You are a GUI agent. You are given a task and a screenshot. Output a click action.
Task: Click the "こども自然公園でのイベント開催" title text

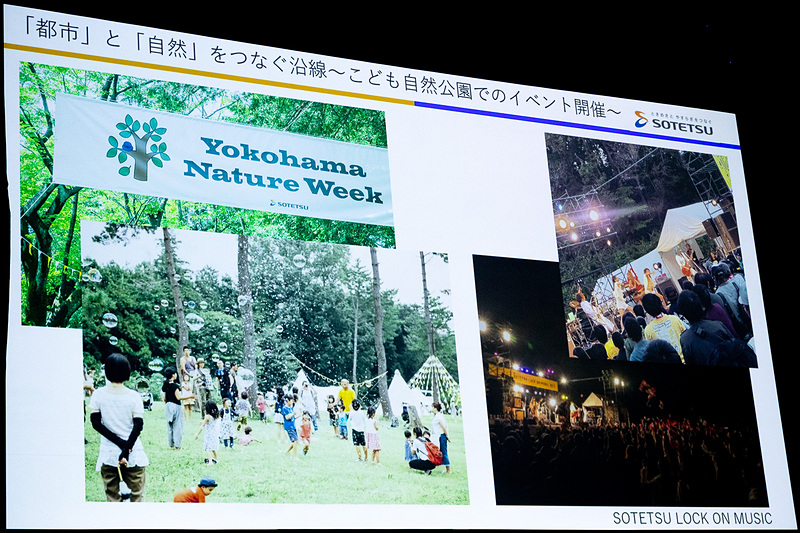(x=477, y=92)
